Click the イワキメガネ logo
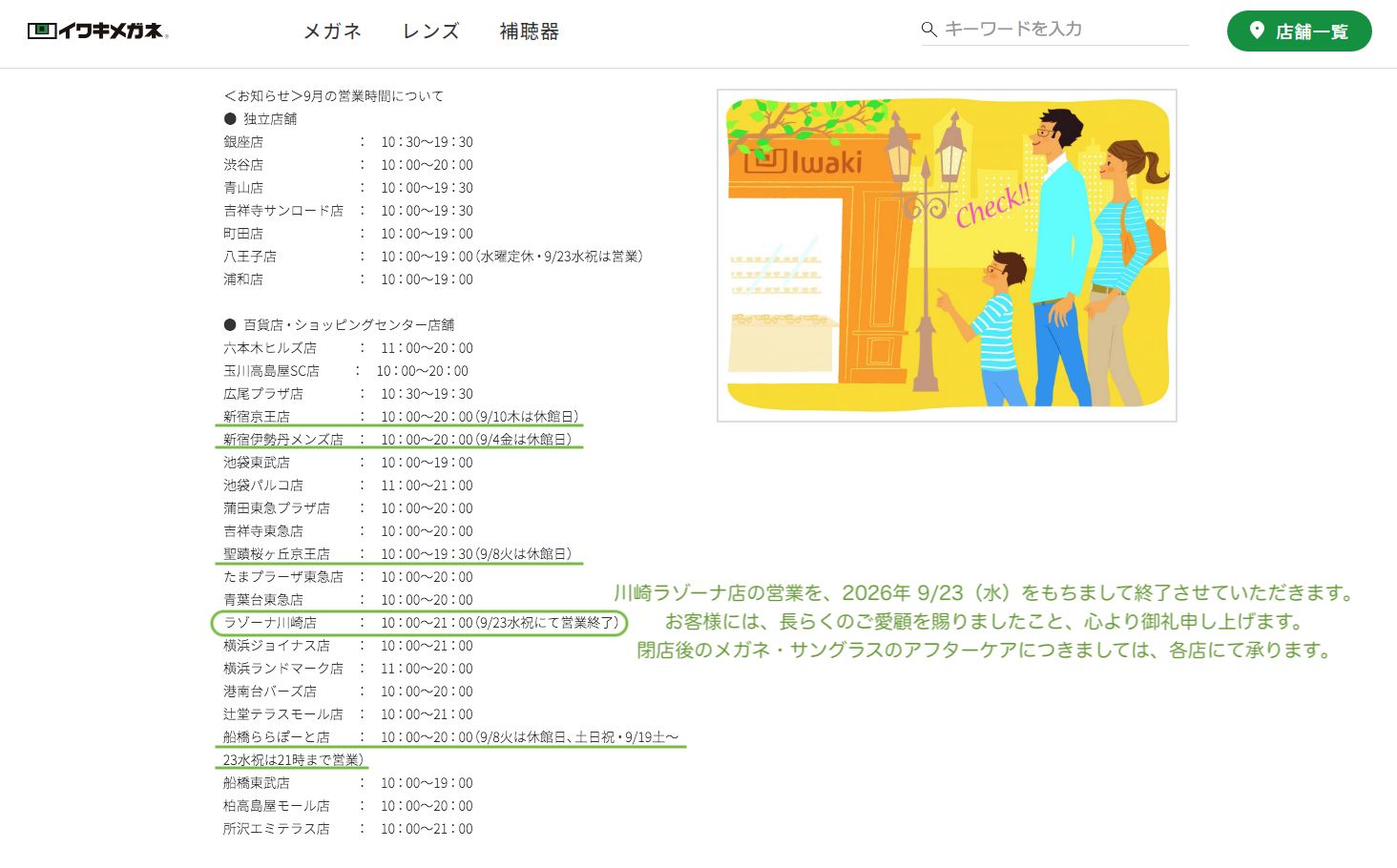Viewport: 1397px width, 868px height. point(98,31)
